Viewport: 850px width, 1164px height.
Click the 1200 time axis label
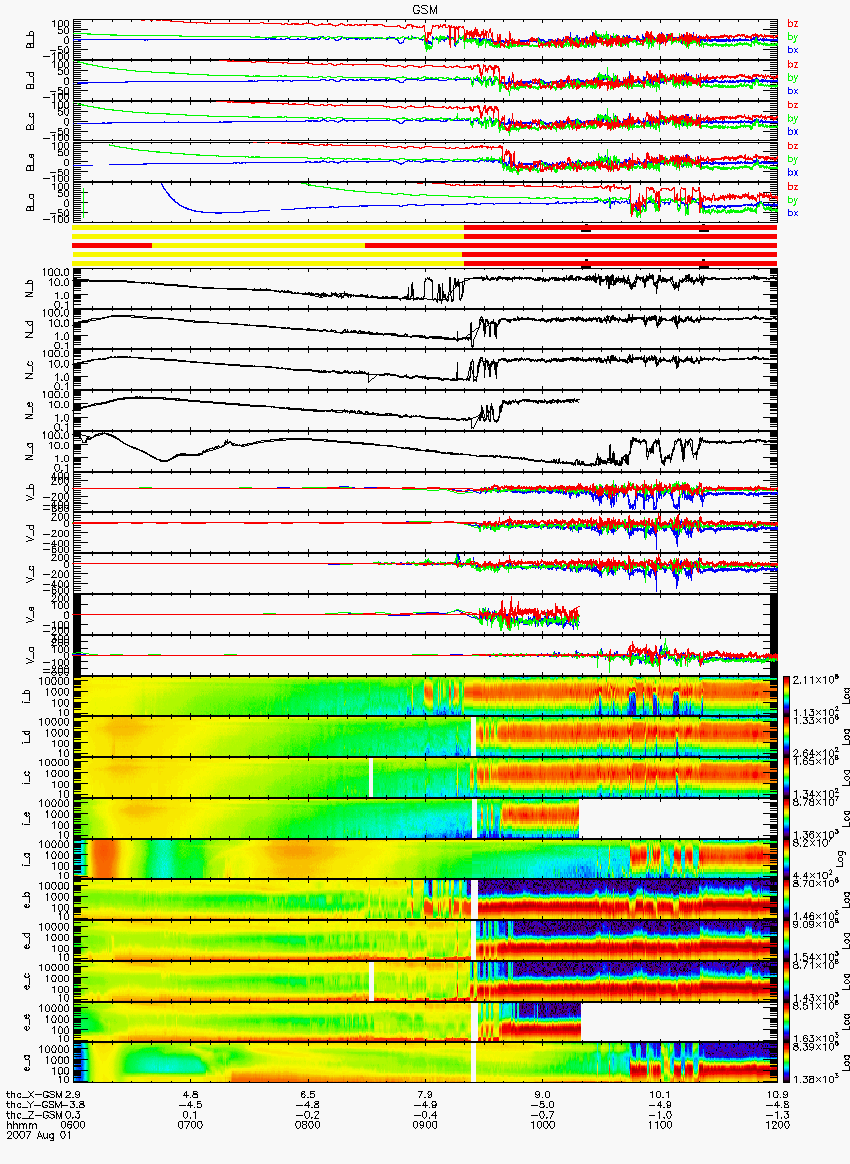coord(777,1125)
